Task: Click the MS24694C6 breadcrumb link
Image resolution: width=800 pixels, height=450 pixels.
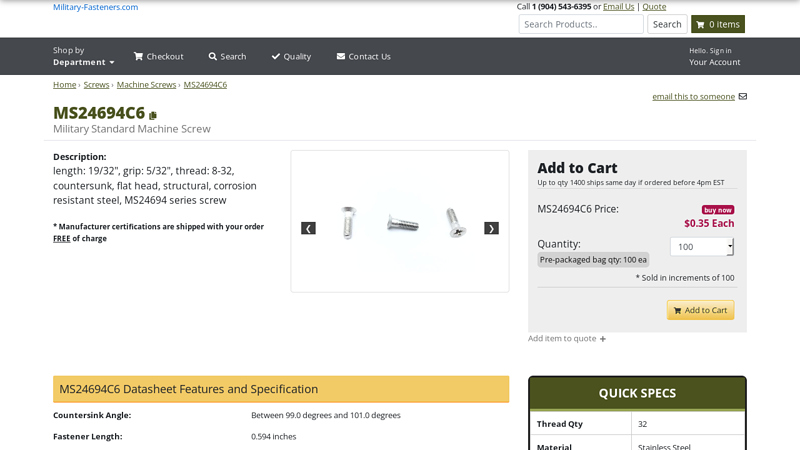Action: 205,85
